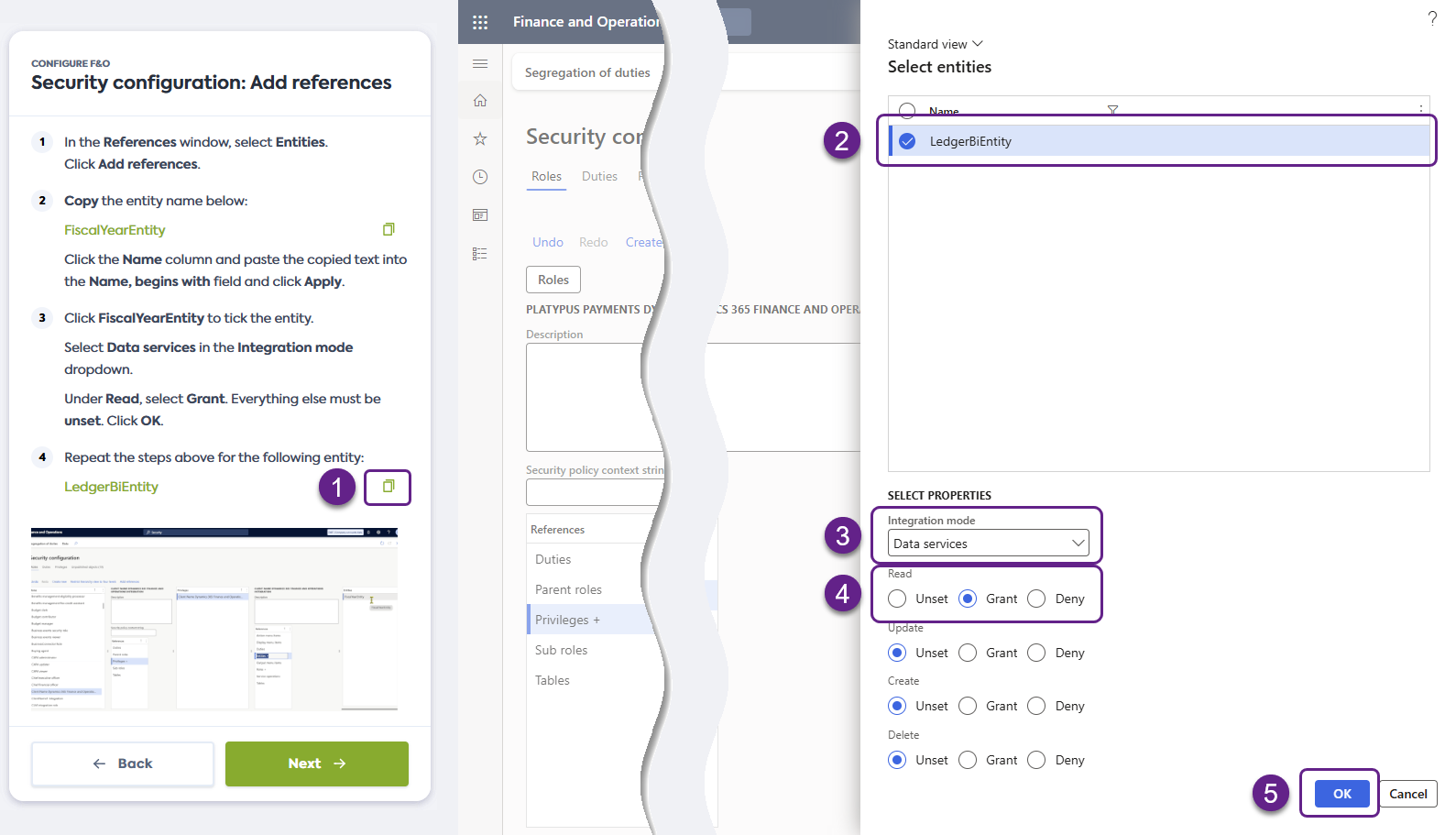Open the tutorial screenshot thumbnail
1456x835 pixels.
click(x=214, y=619)
